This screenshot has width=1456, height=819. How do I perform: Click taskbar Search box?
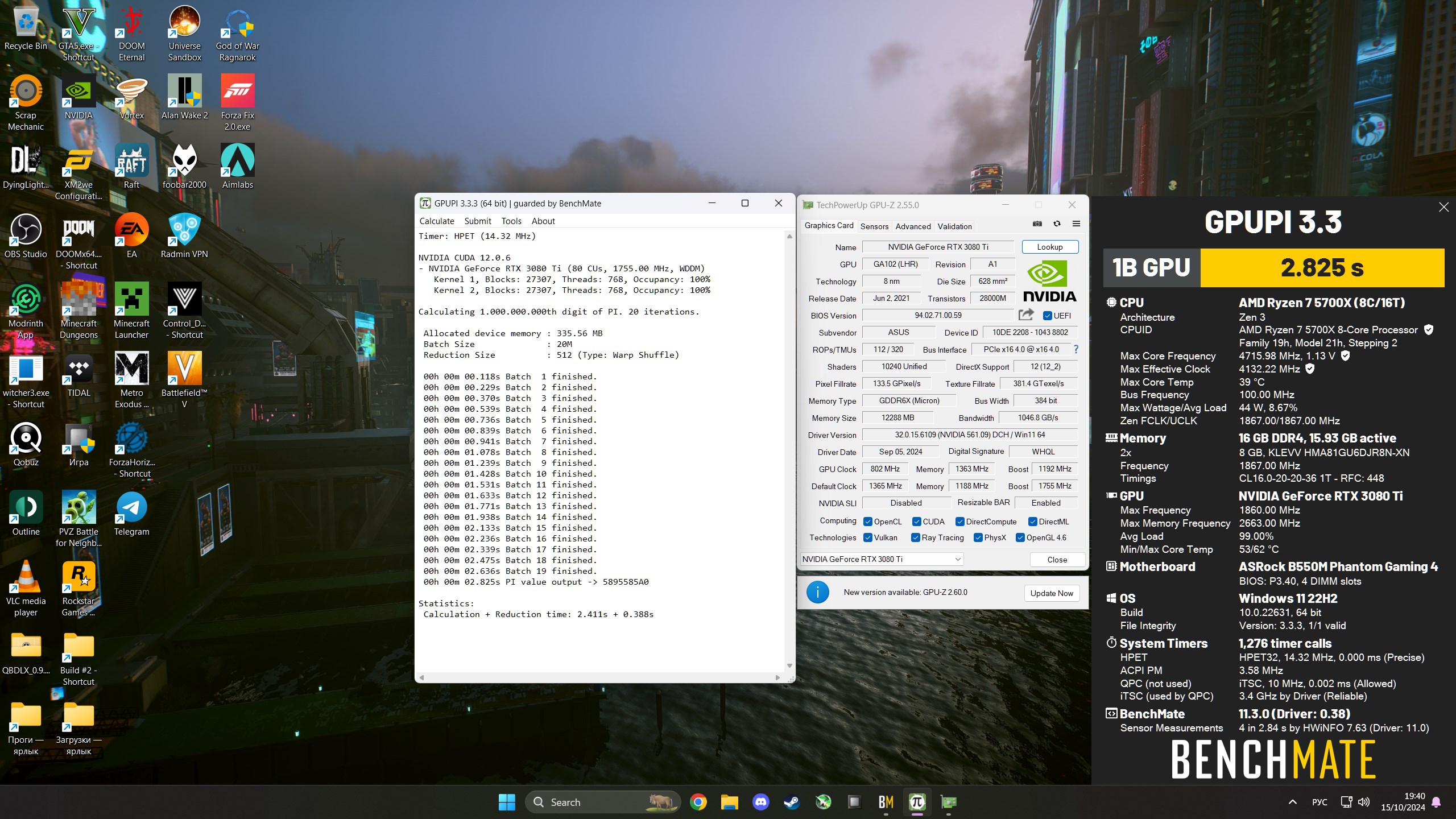(603, 802)
